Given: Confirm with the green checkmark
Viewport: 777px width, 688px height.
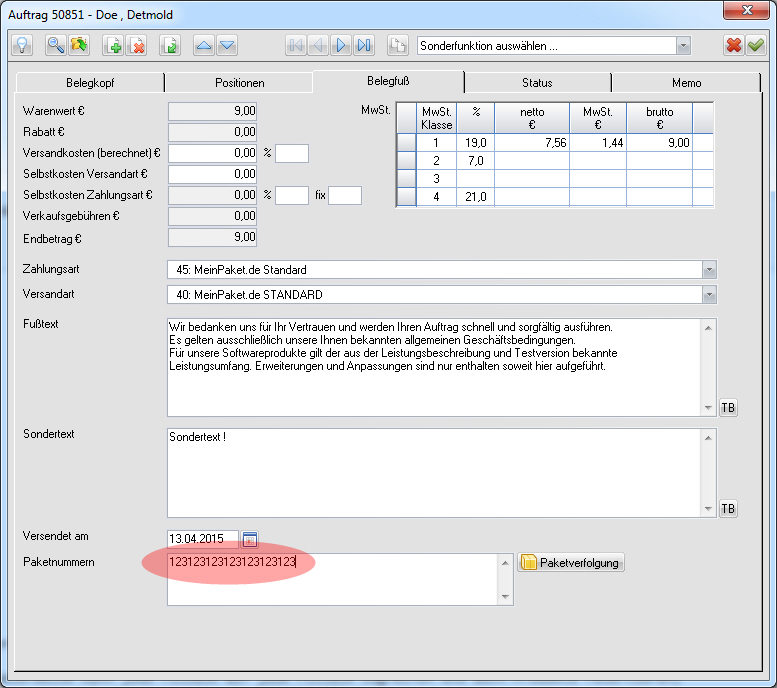Looking at the screenshot, I should [756, 46].
